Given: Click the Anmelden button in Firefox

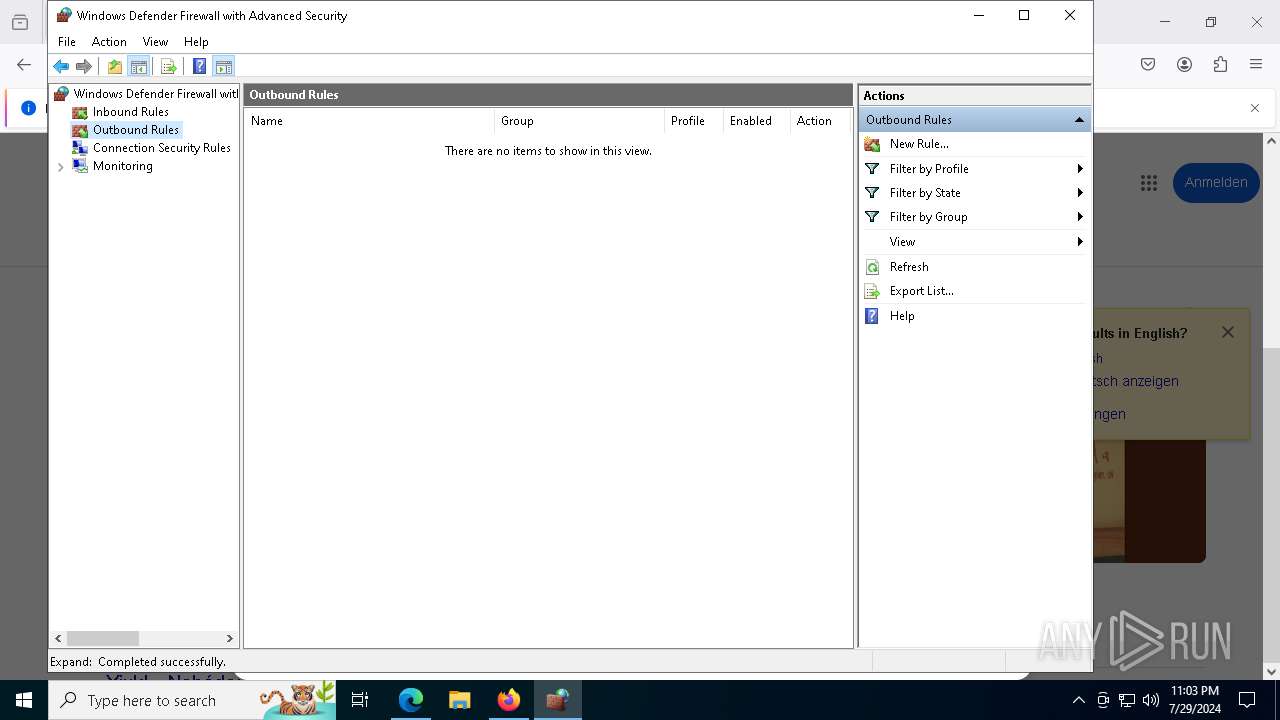Looking at the screenshot, I should click(1216, 183).
